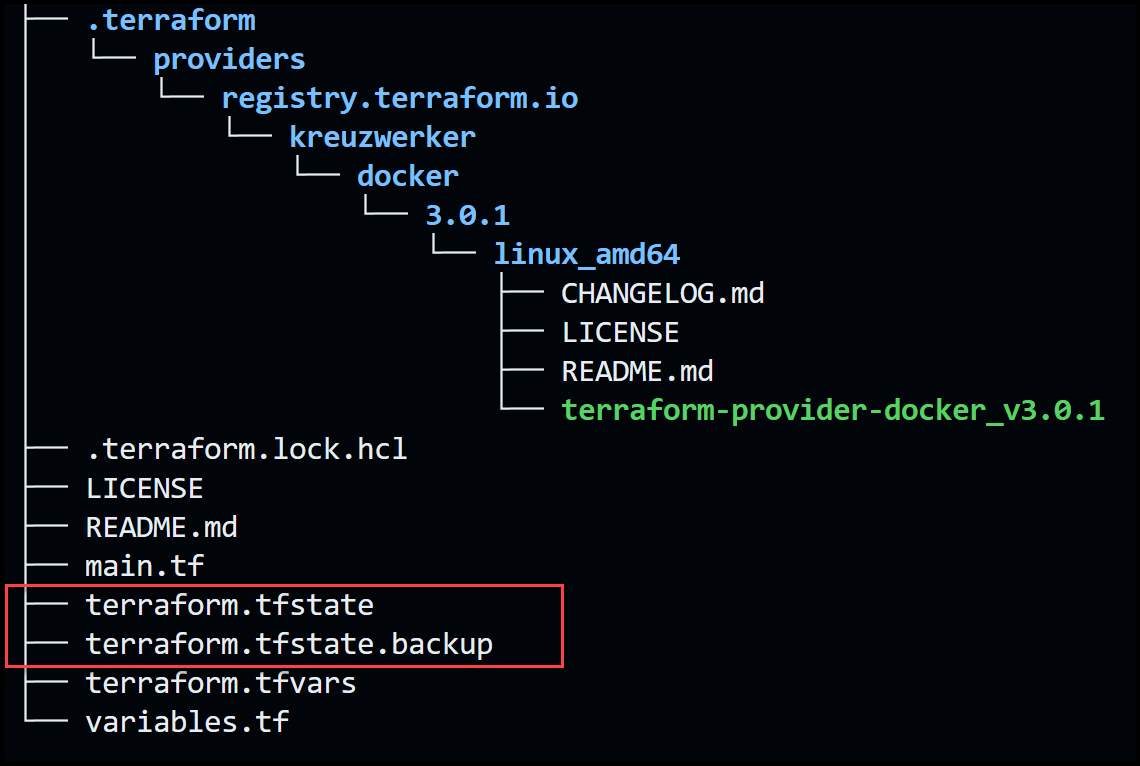The width and height of the screenshot is (1140, 766).
Task: Click registry.terraform.io directory text
Action: point(400,99)
